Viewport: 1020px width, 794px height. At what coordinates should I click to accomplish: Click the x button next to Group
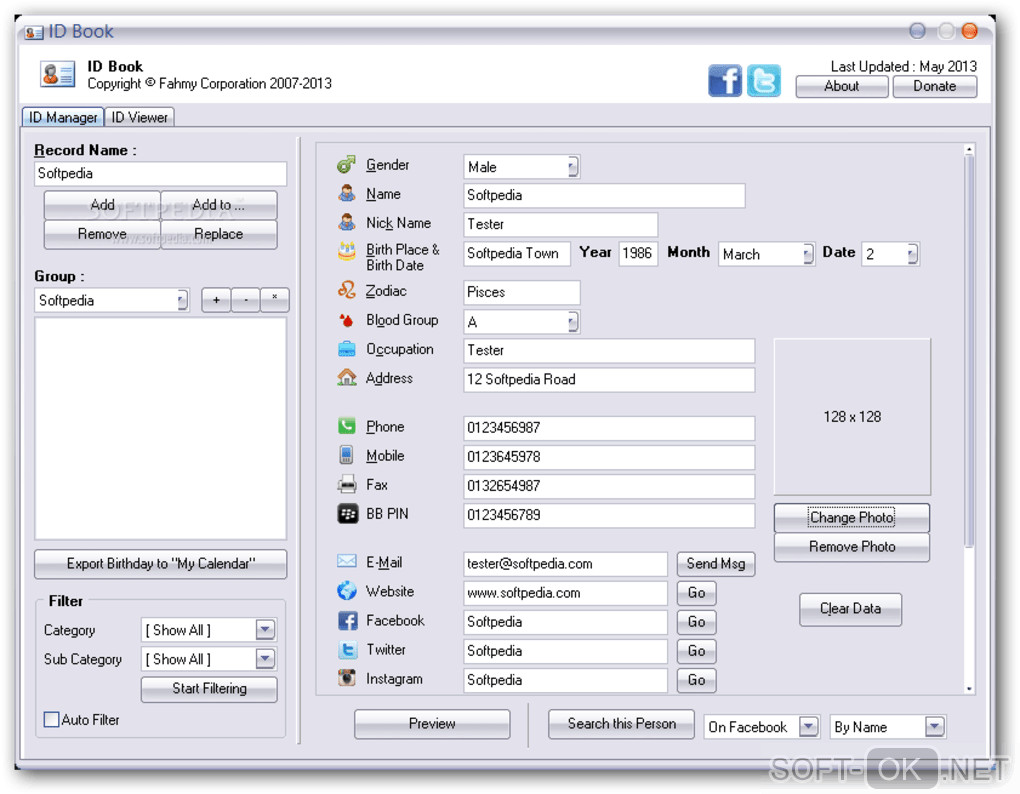(x=275, y=300)
